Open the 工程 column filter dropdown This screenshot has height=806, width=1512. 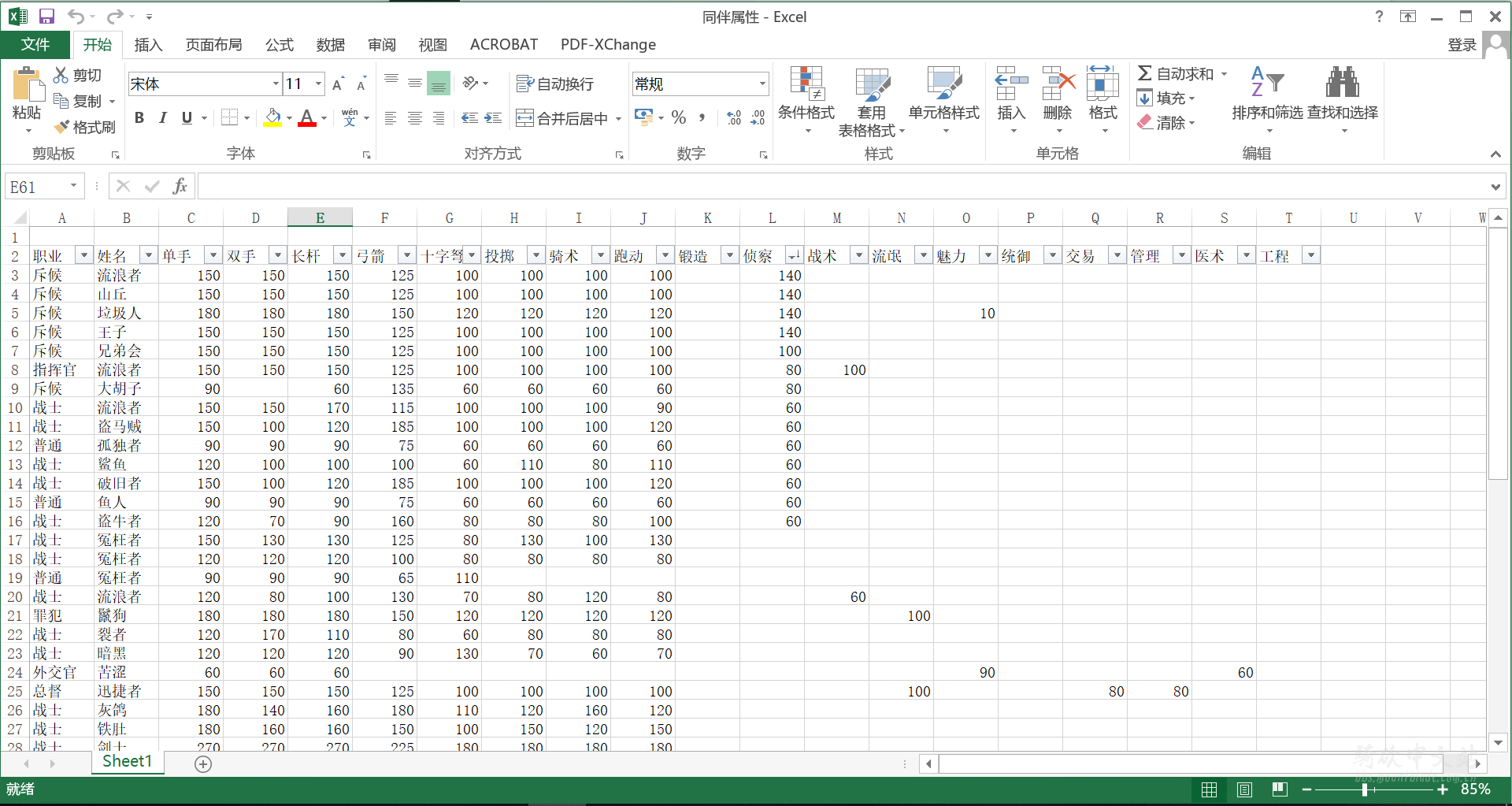(1311, 255)
